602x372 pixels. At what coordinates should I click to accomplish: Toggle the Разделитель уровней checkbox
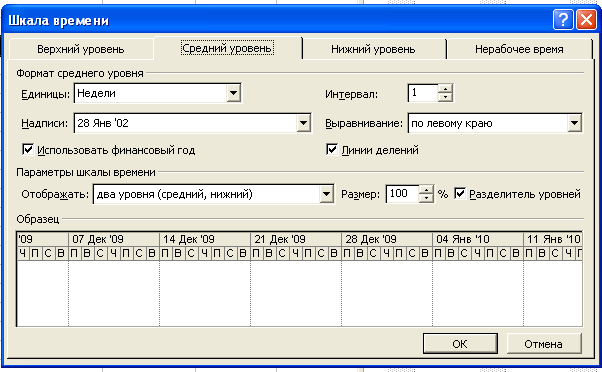(x=460, y=193)
